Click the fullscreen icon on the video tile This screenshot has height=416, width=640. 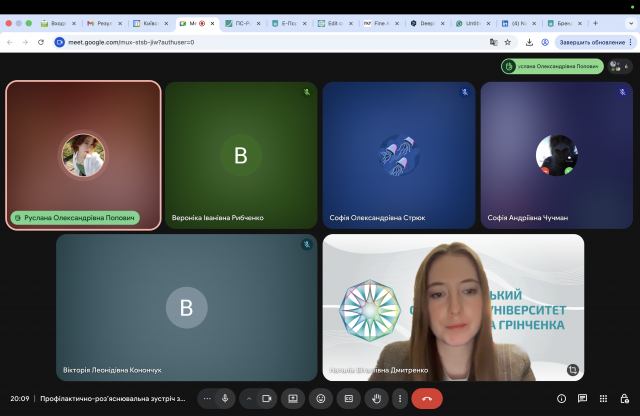coord(572,369)
